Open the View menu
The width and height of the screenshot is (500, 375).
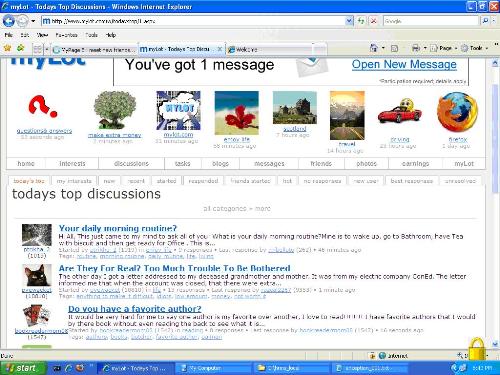(42, 35)
